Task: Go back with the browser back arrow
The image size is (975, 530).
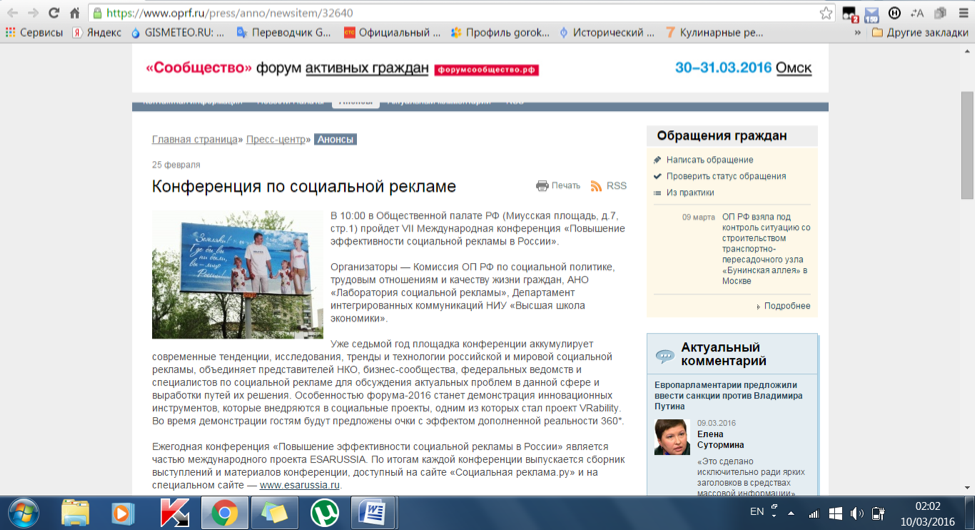Action: (x=12, y=13)
